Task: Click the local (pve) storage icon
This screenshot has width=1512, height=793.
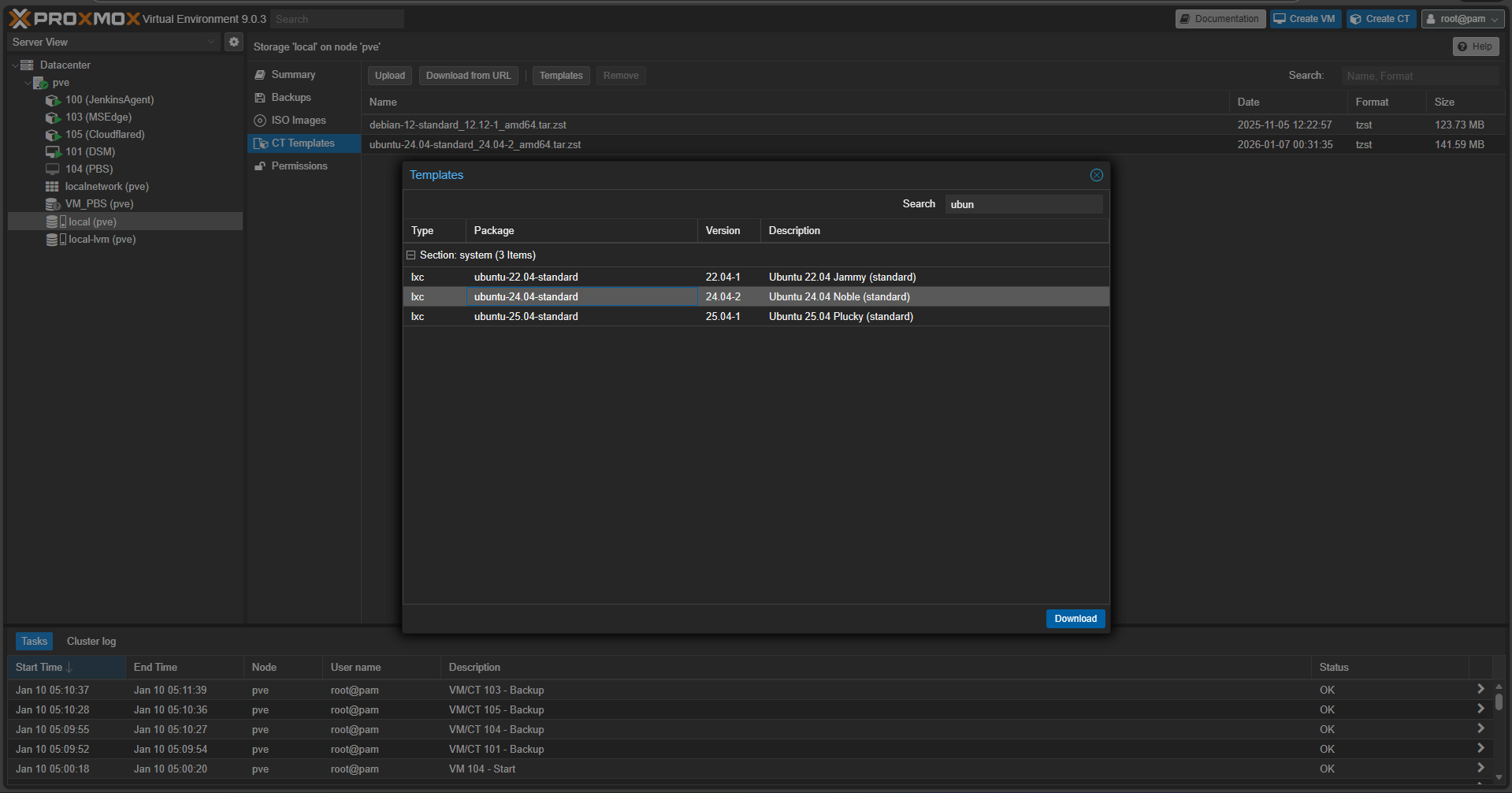Action: tap(56, 222)
